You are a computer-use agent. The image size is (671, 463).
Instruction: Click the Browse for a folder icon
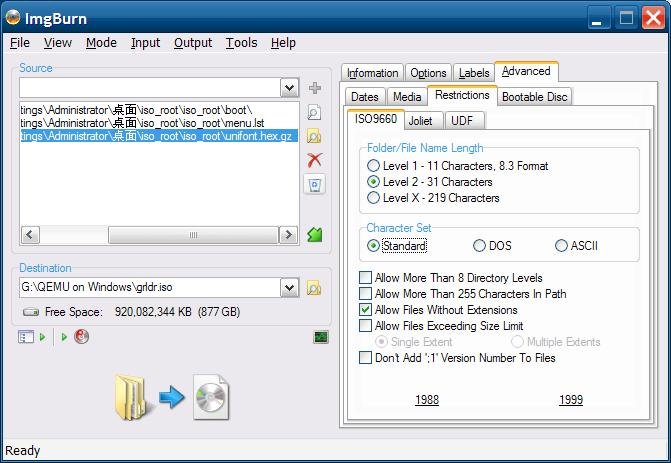pyautogui.click(x=315, y=137)
